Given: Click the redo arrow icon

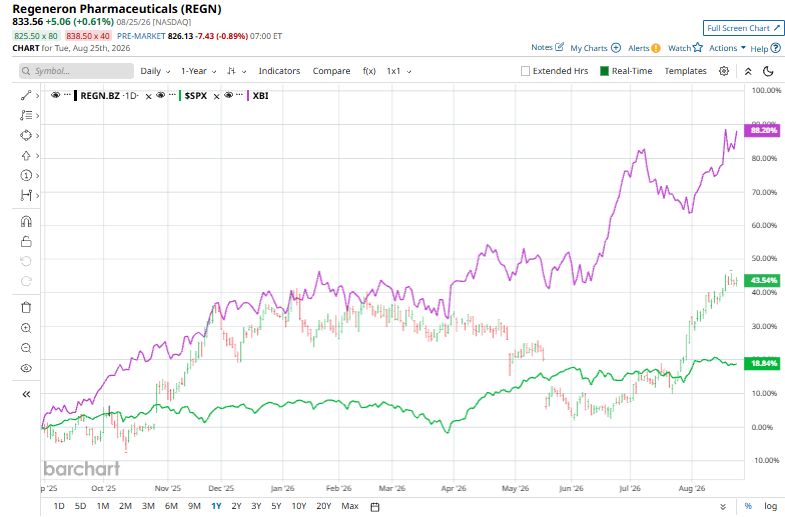Looking at the screenshot, I should click(26, 281).
